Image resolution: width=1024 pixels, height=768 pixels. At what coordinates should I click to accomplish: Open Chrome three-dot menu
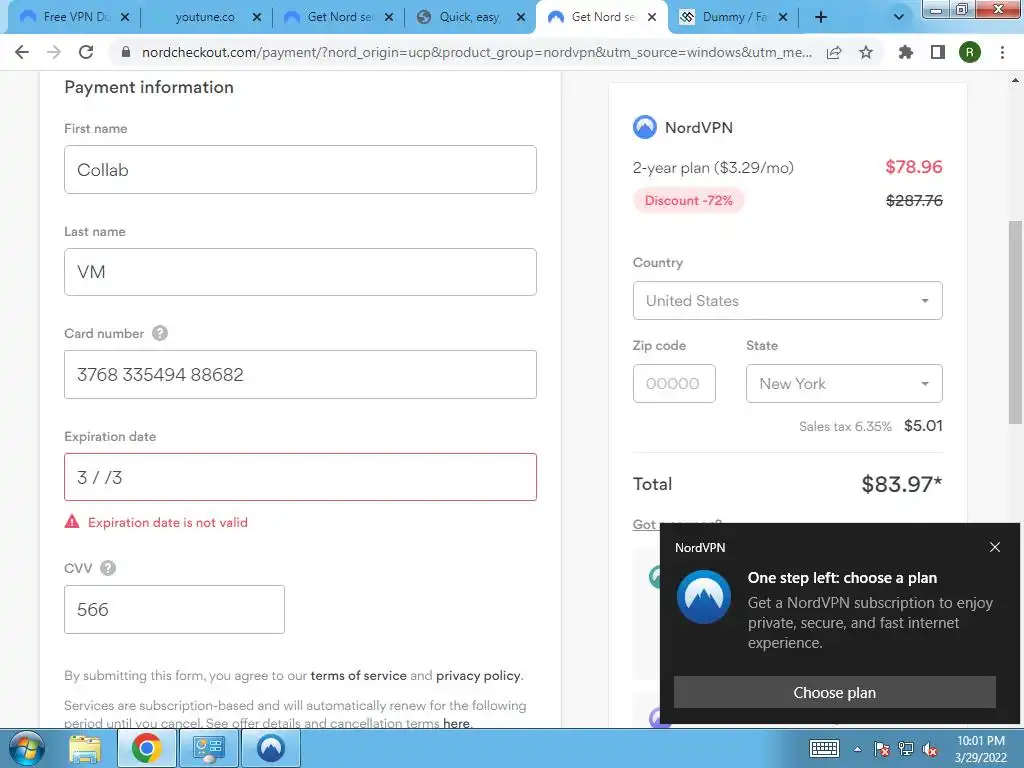click(1002, 52)
